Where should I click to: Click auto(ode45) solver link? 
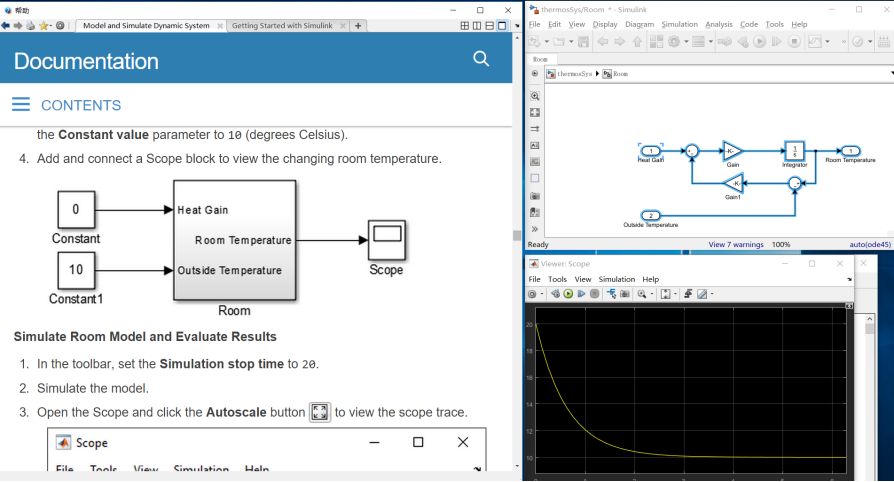[x=870, y=245]
